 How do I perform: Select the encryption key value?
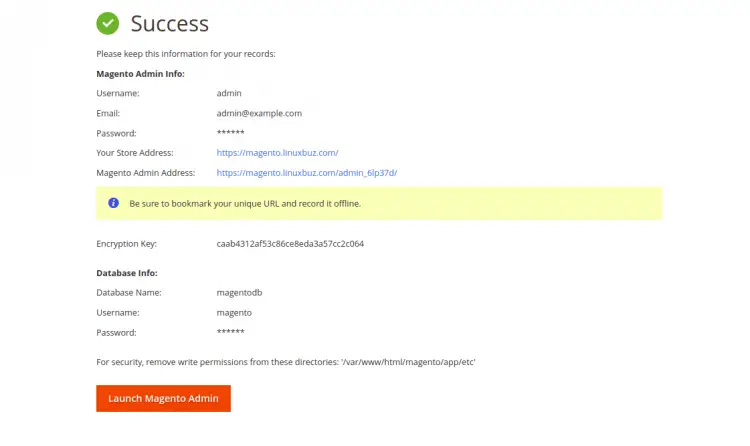(289, 243)
